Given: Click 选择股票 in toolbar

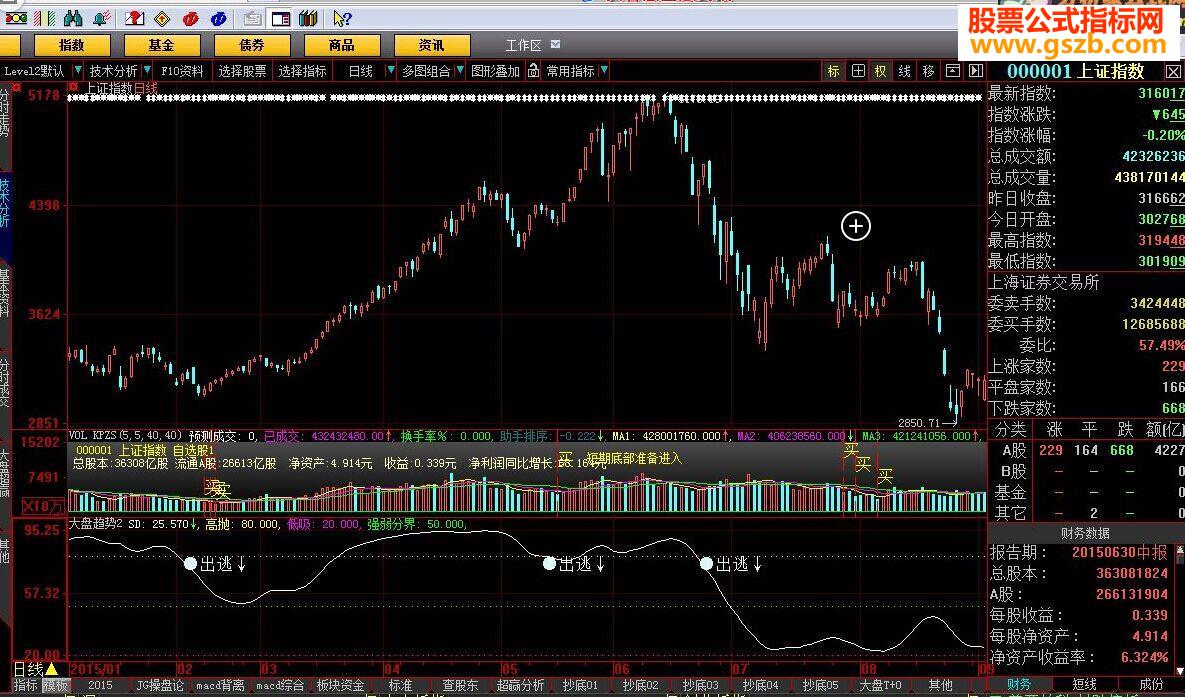Looking at the screenshot, I should 243,70.
